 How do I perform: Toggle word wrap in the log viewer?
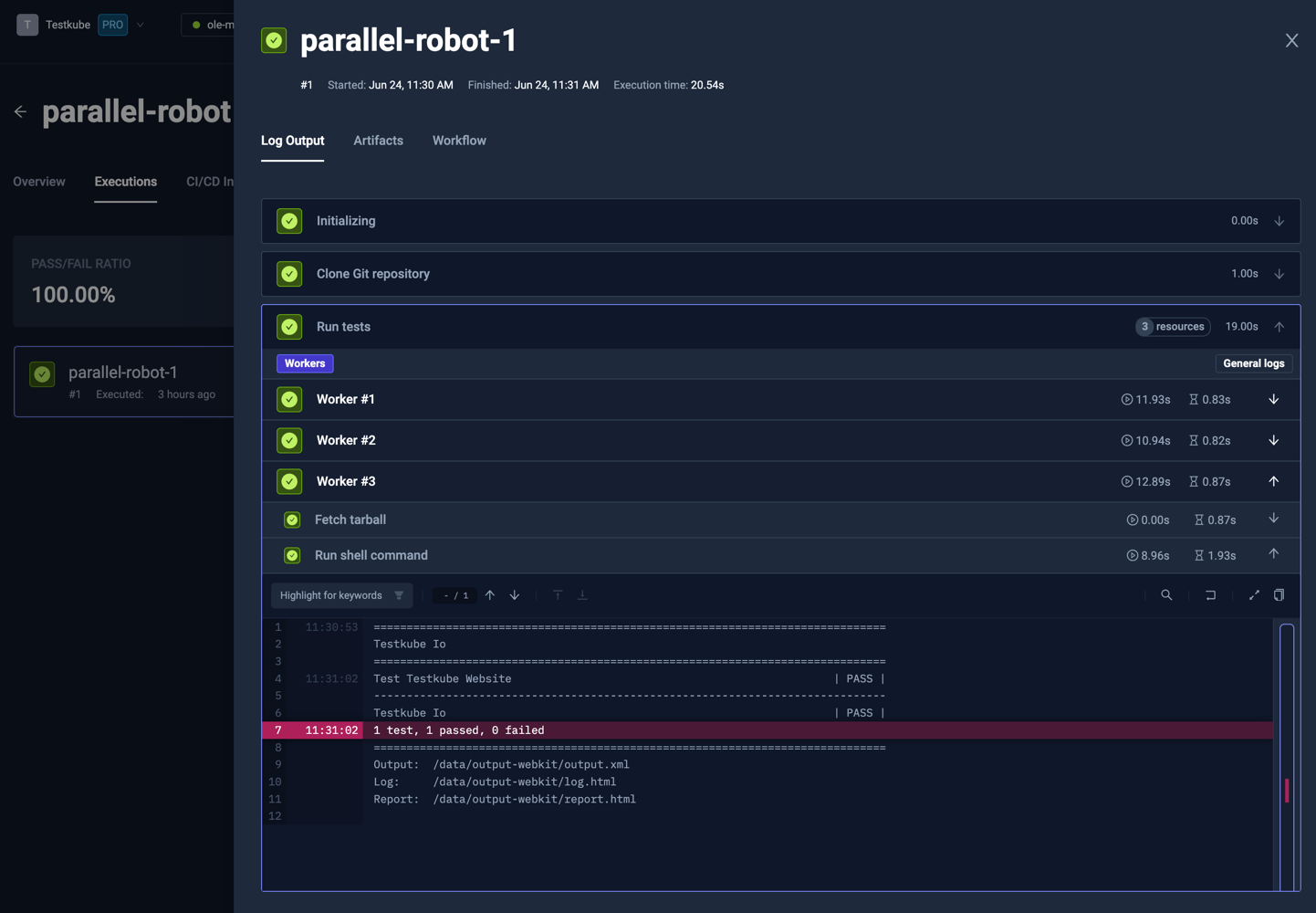tap(1210, 594)
